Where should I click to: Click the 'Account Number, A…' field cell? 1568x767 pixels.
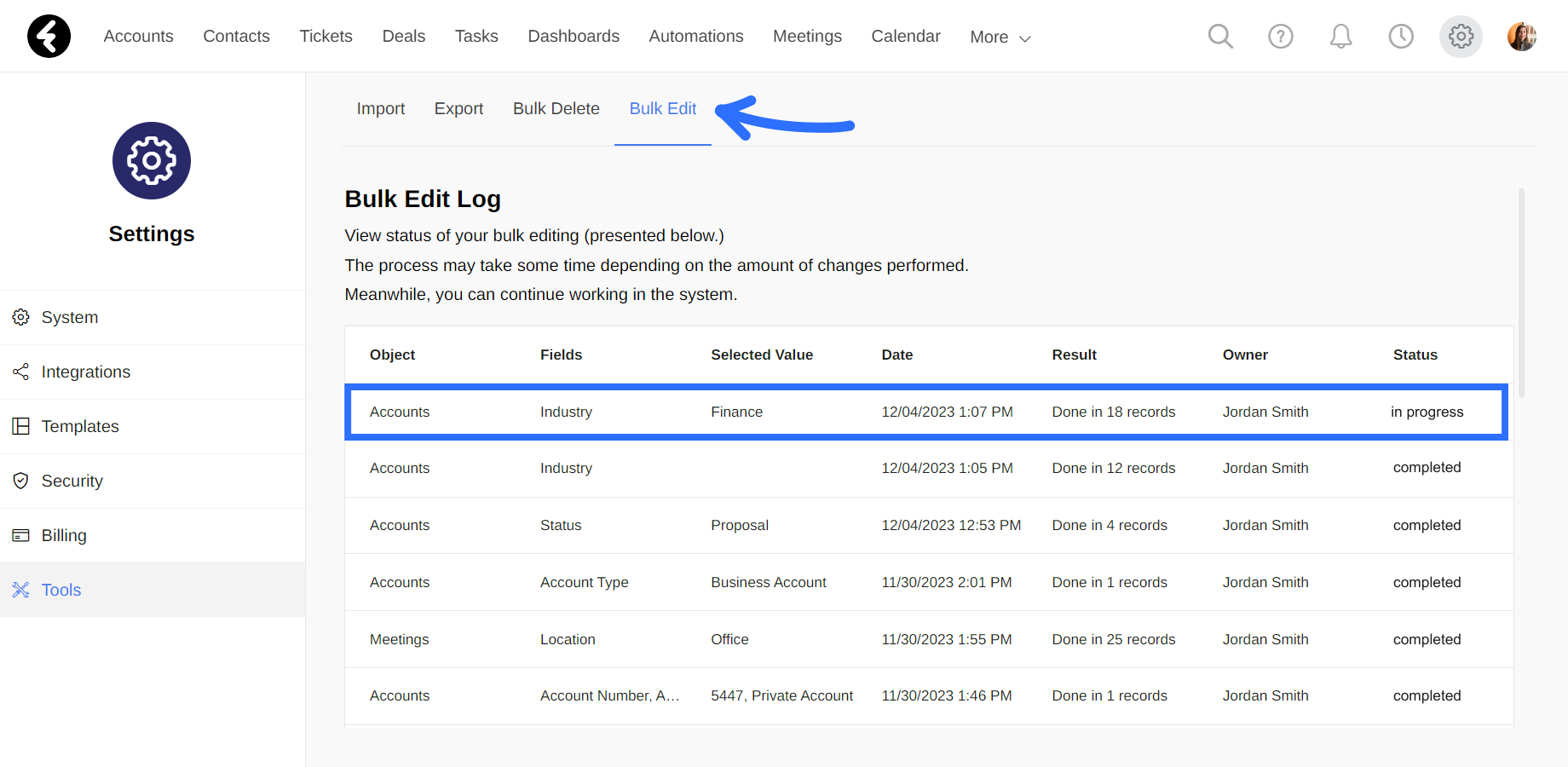(609, 695)
